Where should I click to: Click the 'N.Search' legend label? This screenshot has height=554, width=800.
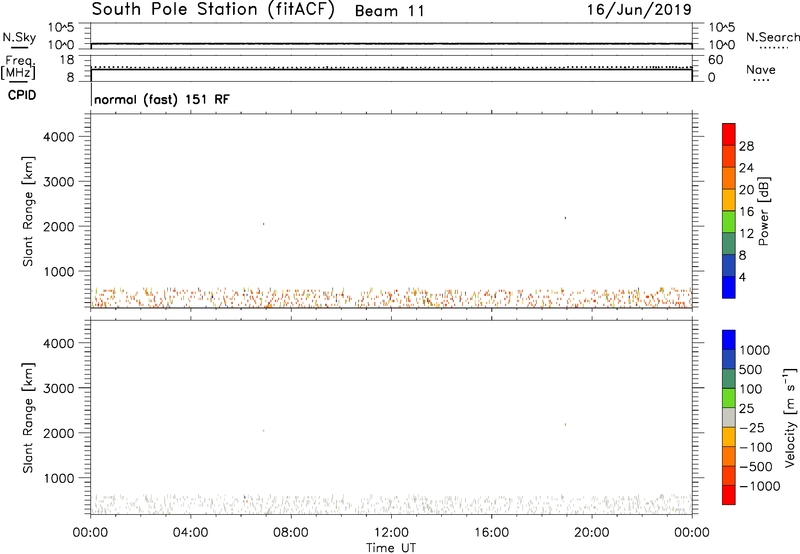coord(773,37)
